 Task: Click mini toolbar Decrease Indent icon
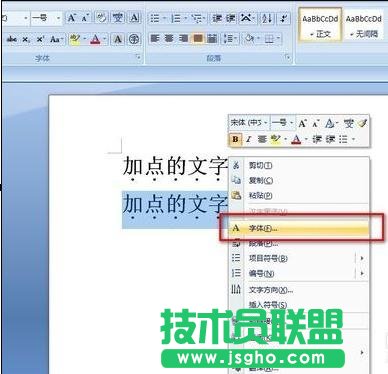click(x=317, y=139)
